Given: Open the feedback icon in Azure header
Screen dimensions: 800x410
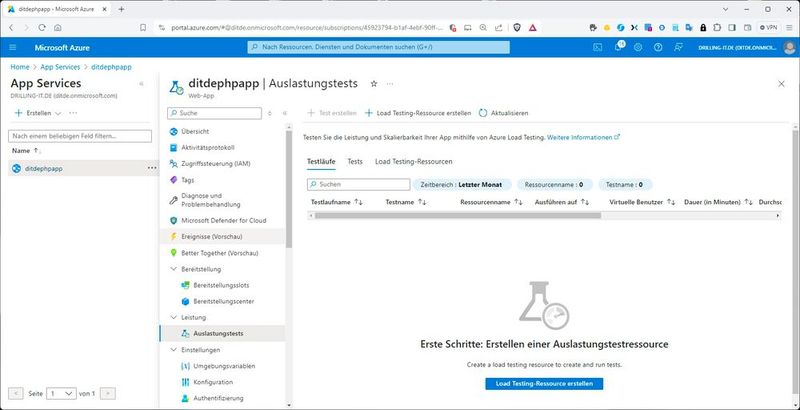Looking at the screenshot, I should pos(678,47).
